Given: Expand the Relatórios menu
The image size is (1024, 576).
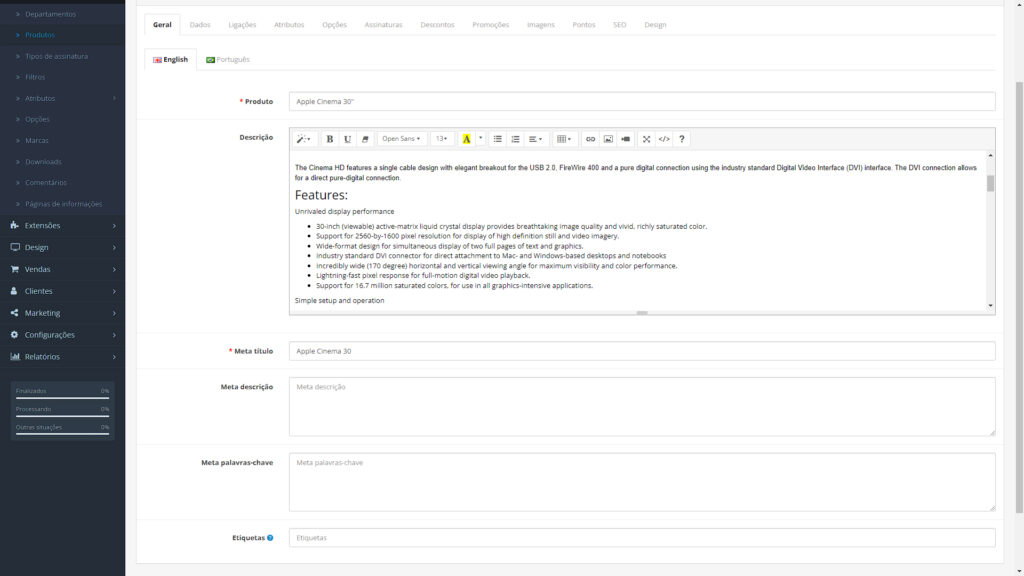Looking at the screenshot, I should point(63,357).
